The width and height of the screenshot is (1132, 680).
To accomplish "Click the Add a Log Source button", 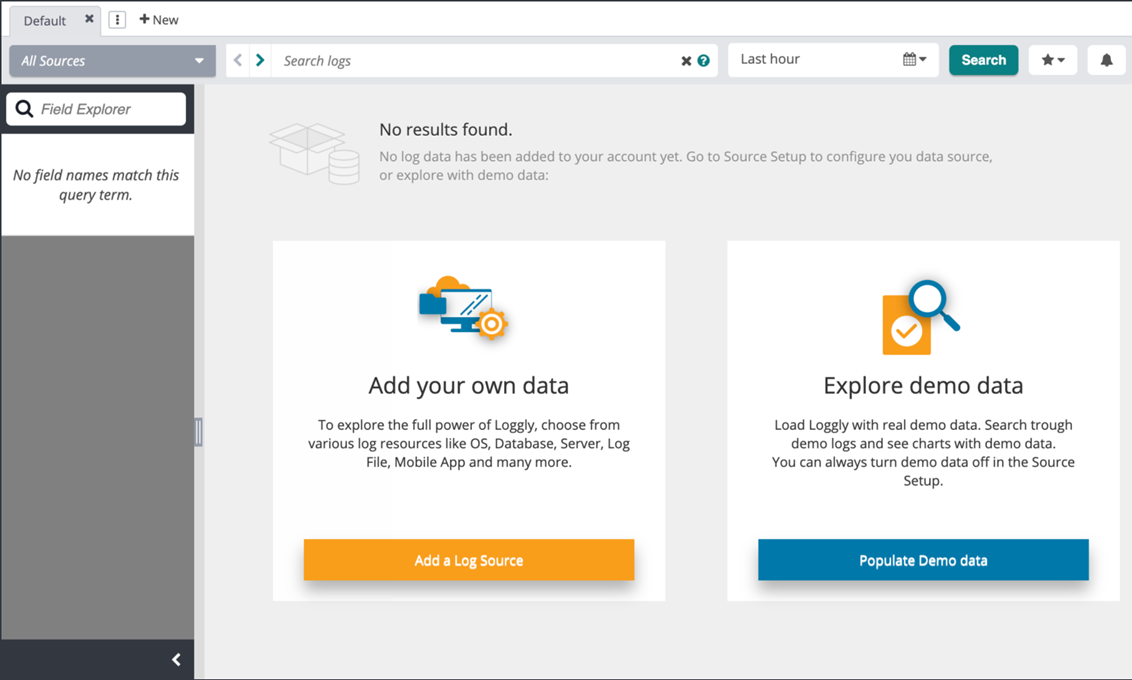I will 468,560.
